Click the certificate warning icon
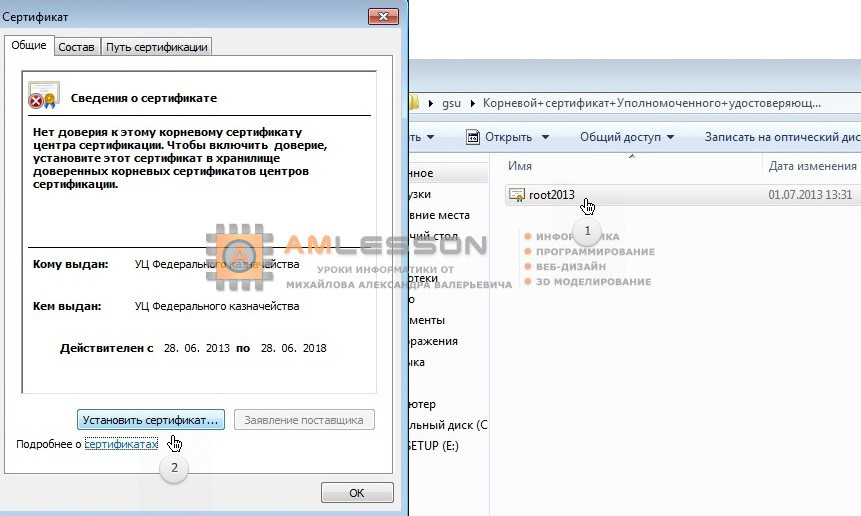861x516 pixels. pyautogui.click(x=43, y=95)
